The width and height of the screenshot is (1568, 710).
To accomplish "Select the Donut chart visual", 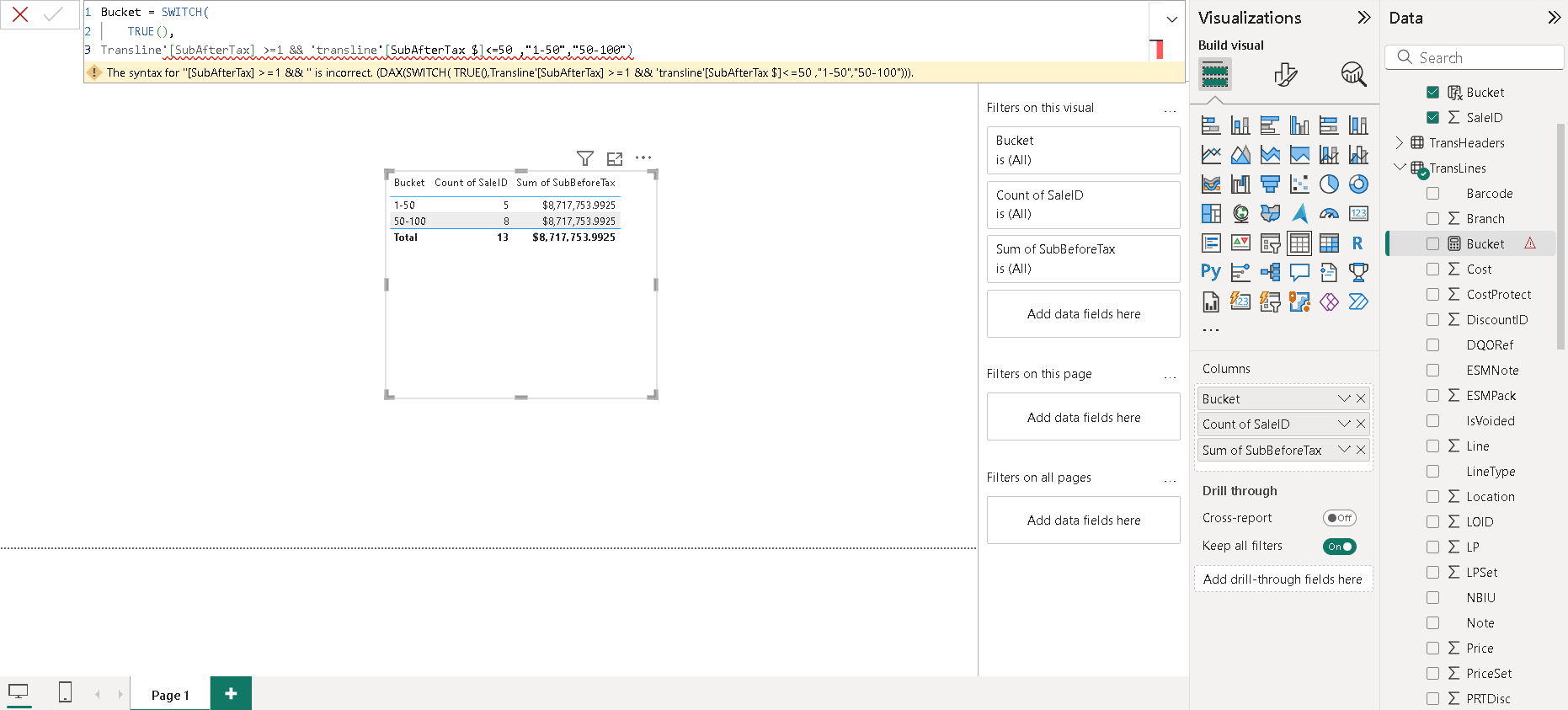I will [1358, 184].
